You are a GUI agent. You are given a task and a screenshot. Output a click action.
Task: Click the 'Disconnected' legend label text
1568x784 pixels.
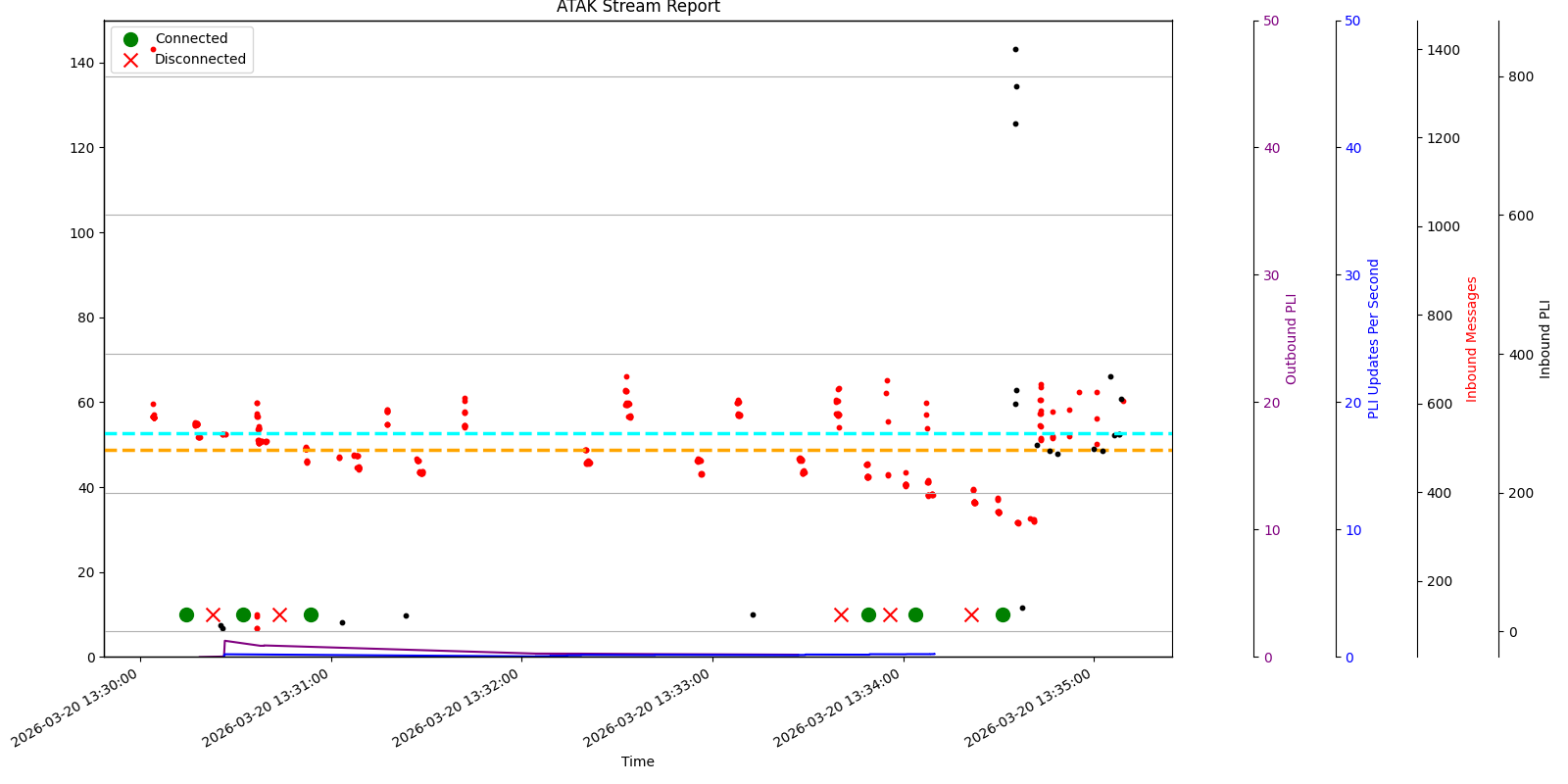coord(200,60)
